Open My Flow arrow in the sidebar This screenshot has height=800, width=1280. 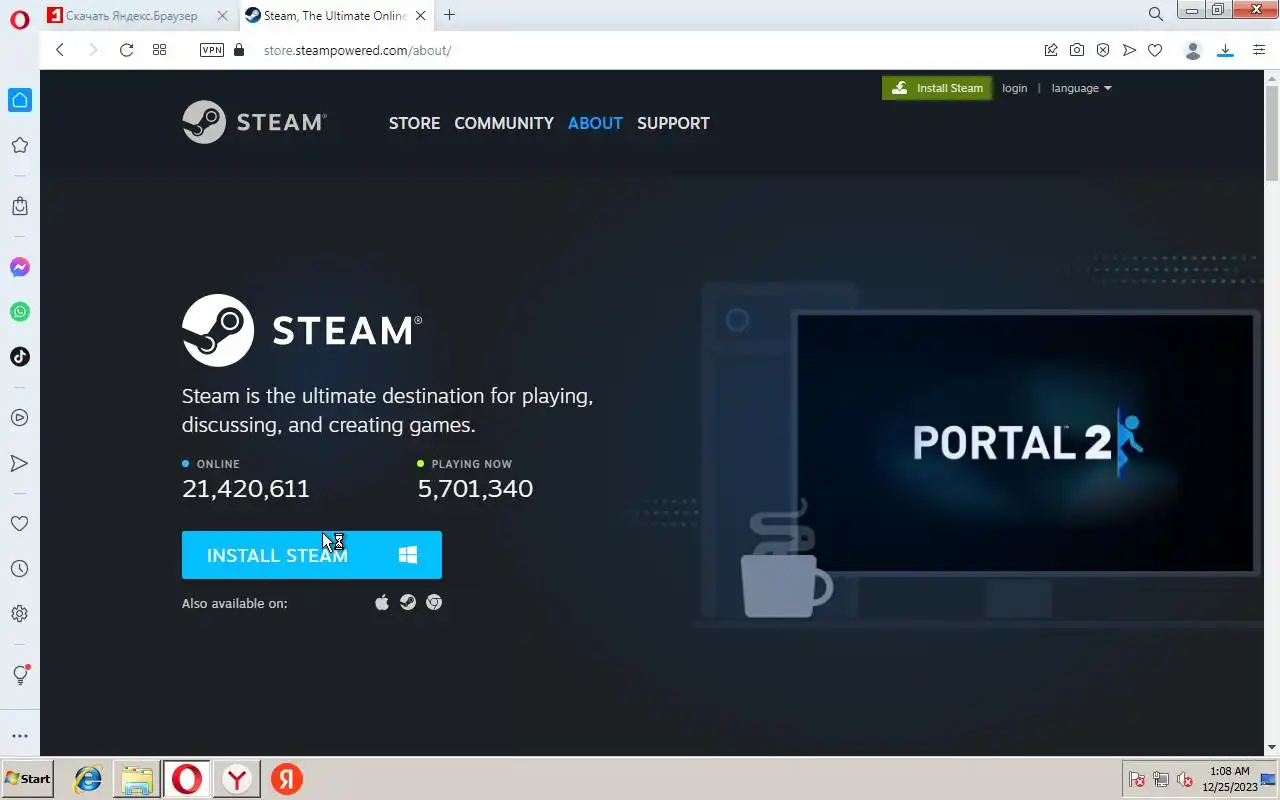(x=19, y=463)
